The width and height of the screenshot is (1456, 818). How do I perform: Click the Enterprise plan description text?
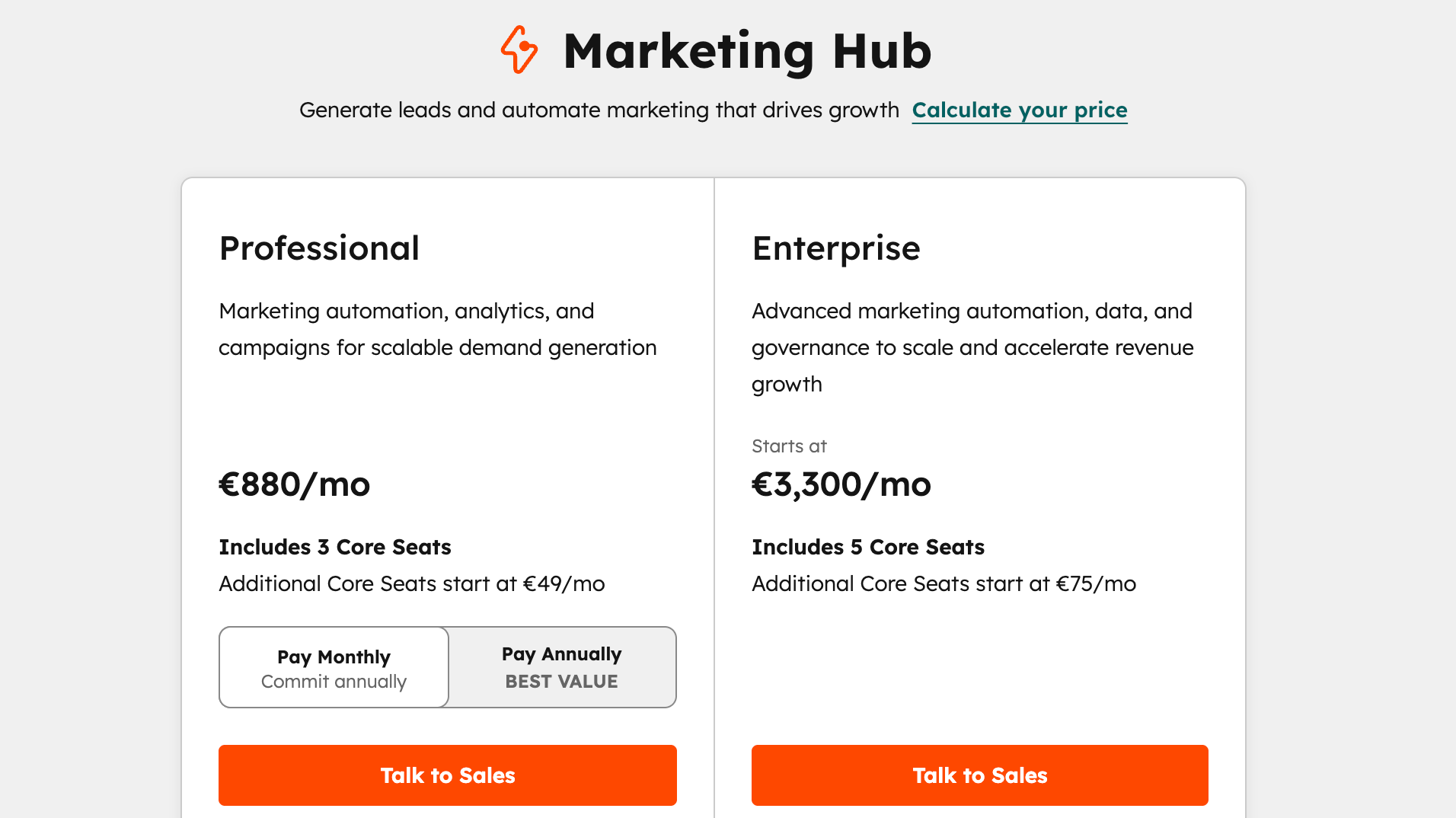(972, 347)
